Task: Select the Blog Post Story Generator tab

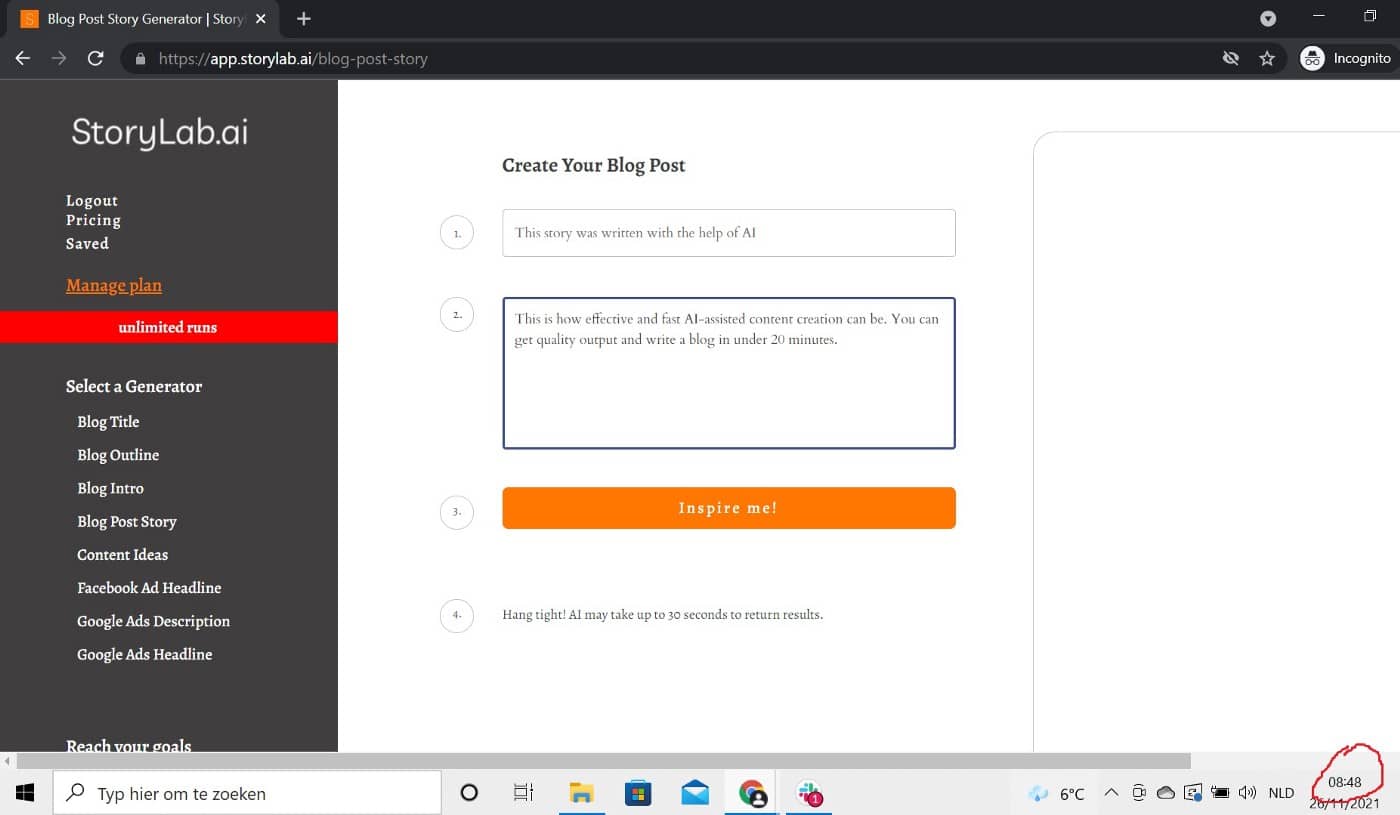Action: click(143, 19)
